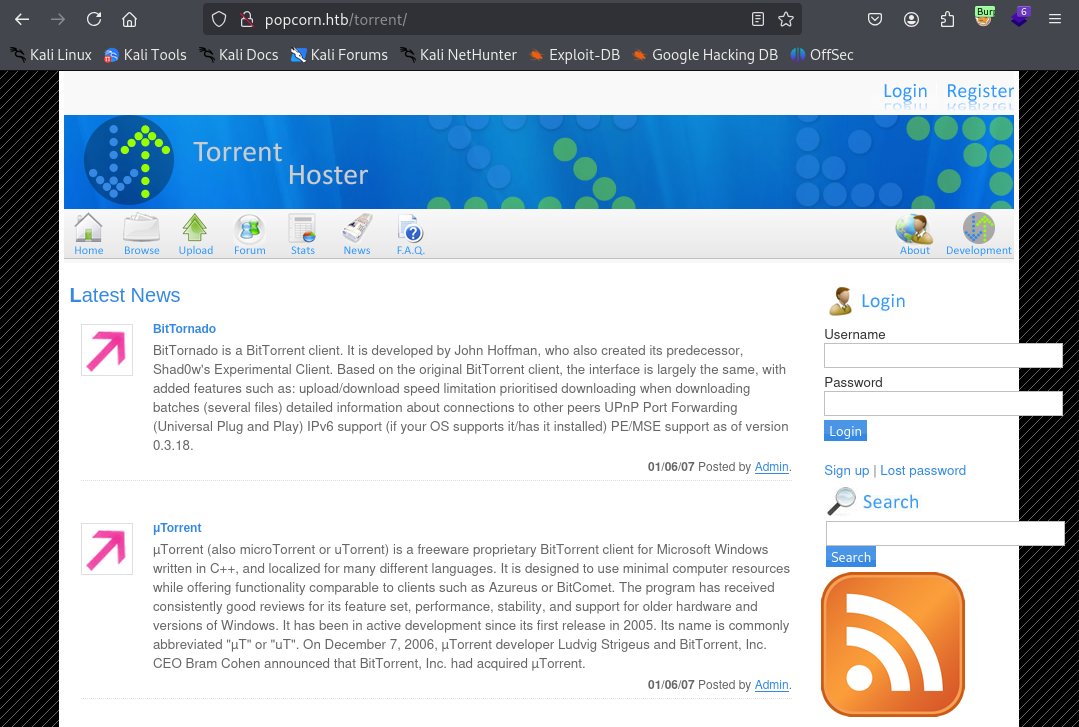This screenshot has height=727, width=1079.
Task: Open the Pocket save icon
Action: coord(875,19)
